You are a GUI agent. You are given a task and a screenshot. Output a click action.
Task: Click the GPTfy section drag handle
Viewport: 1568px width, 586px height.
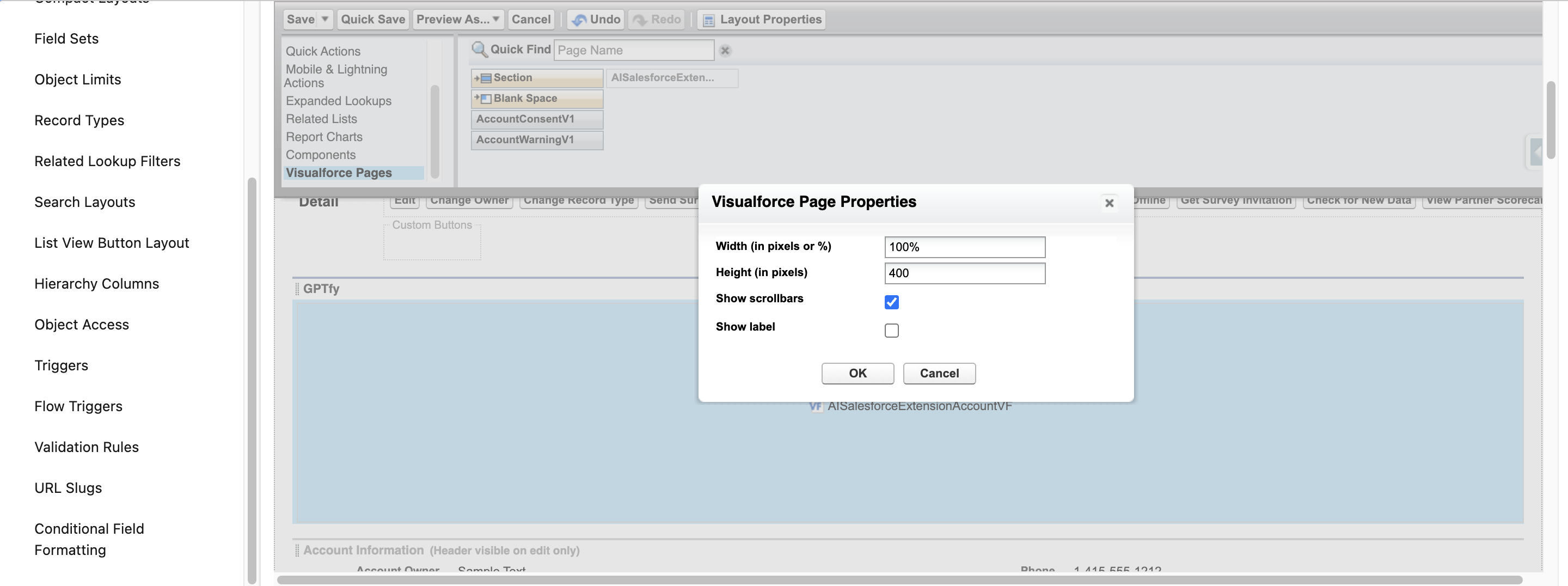297,289
